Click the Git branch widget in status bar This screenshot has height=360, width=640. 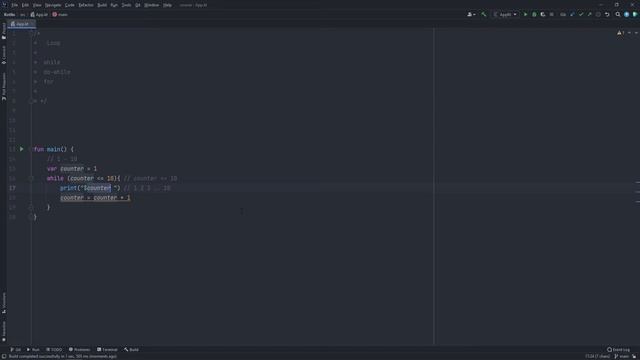621,356
